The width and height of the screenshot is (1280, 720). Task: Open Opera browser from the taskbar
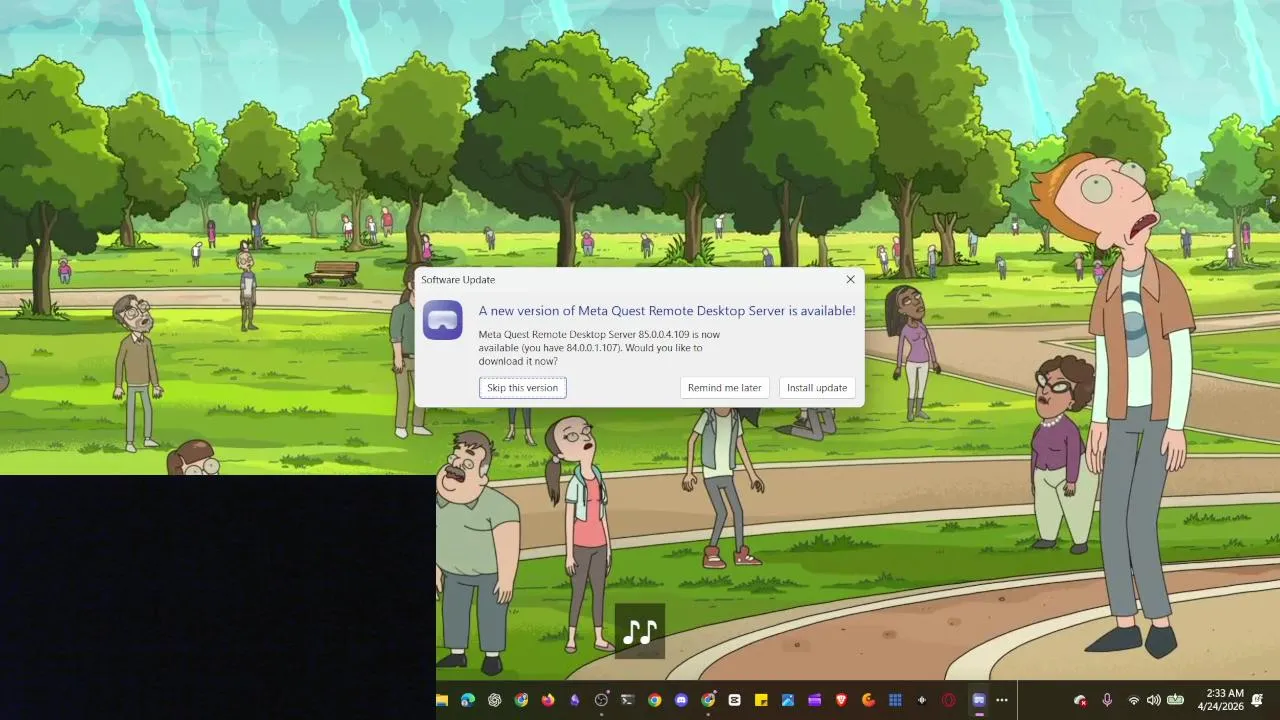pos(948,700)
